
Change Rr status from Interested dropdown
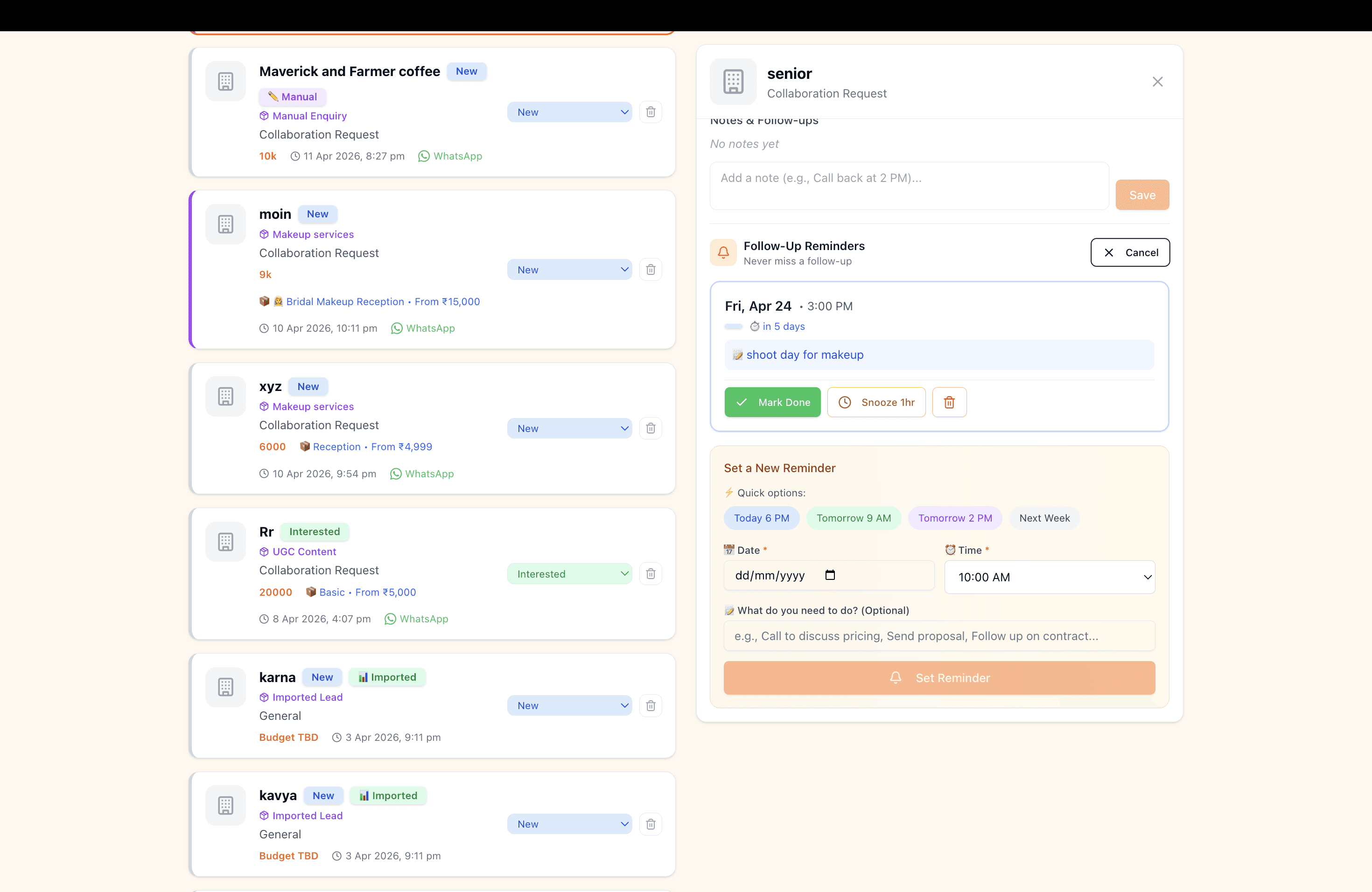pos(569,573)
